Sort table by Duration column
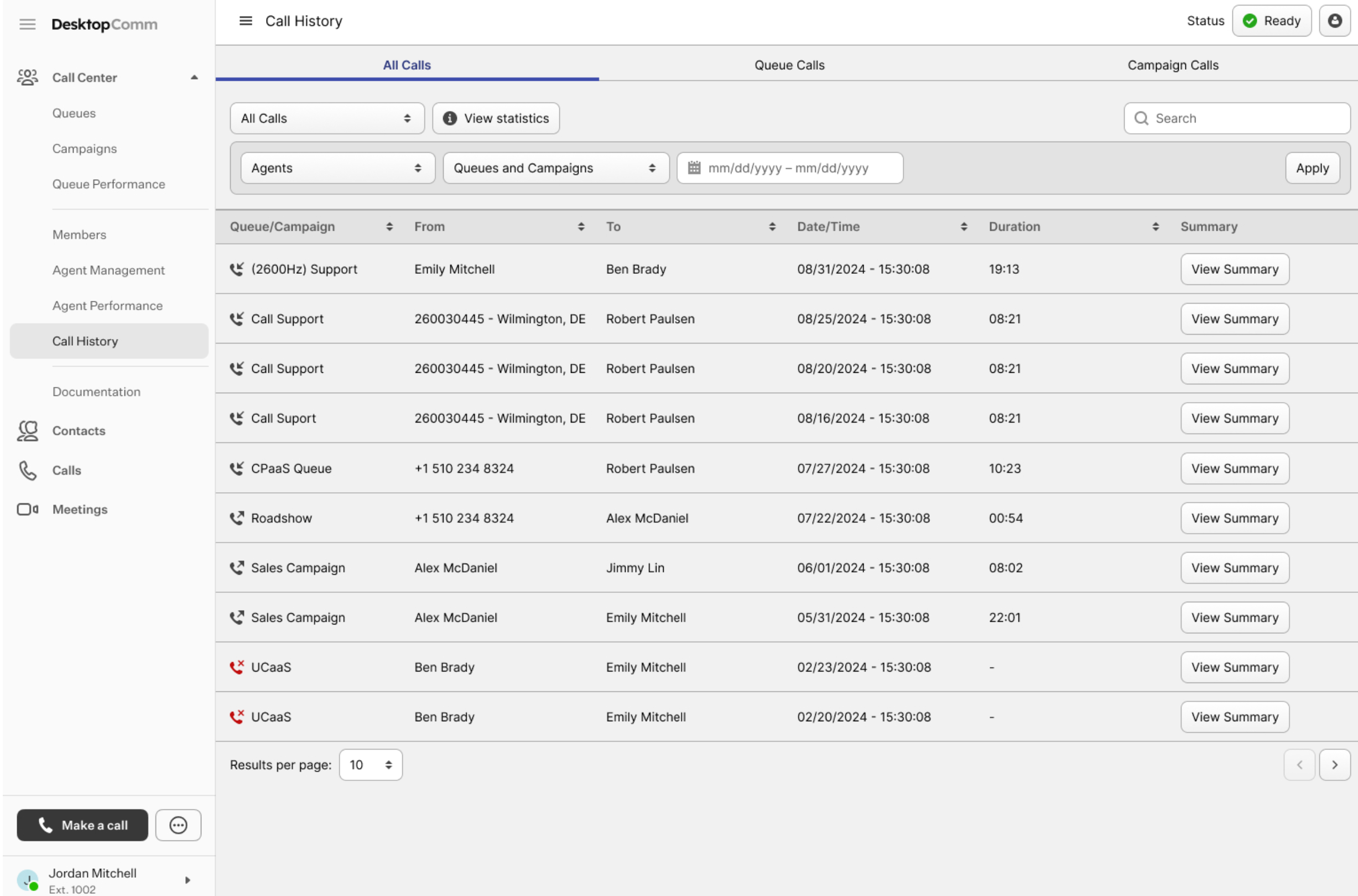This screenshot has height=896, width=1358. pyautogui.click(x=1155, y=227)
